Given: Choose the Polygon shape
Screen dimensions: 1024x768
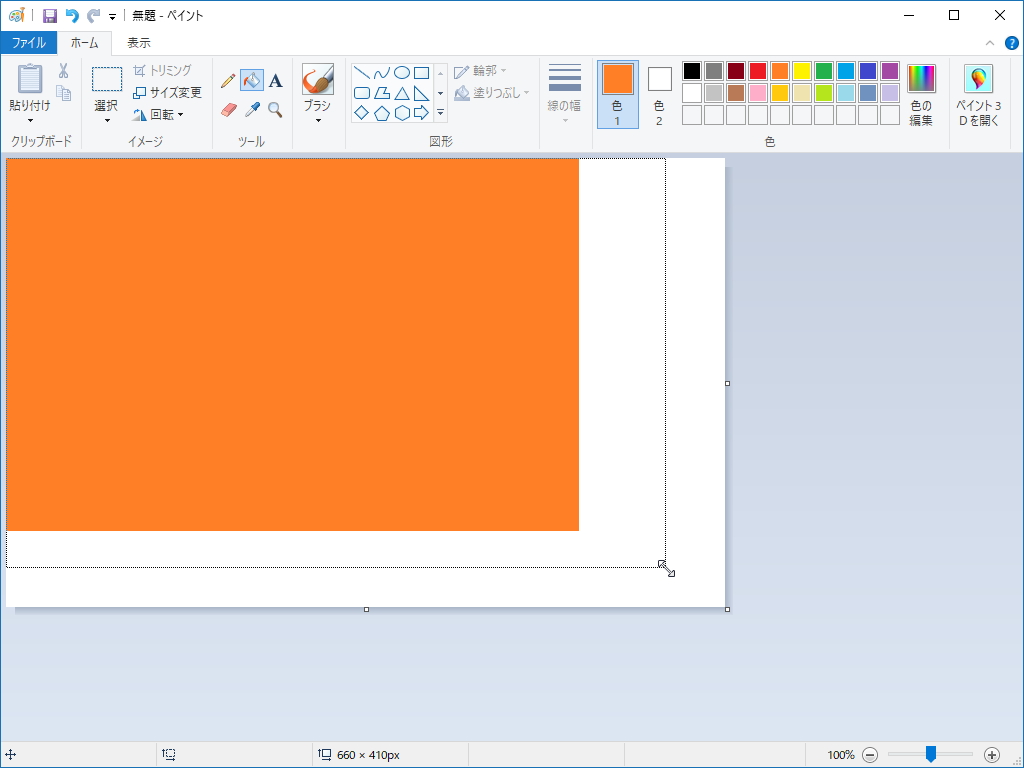Looking at the screenshot, I should pyautogui.click(x=381, y=93).
